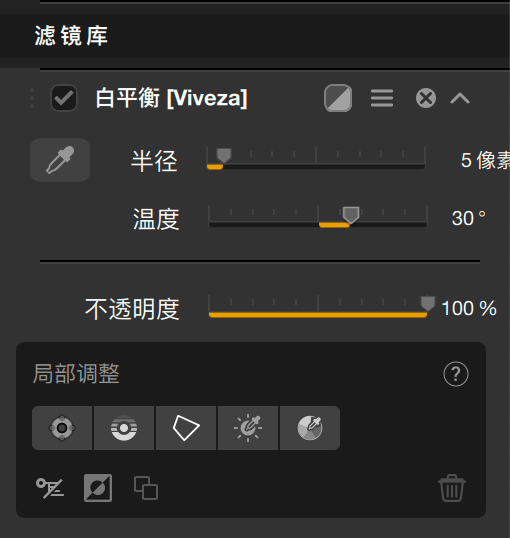Open local adjustments help question mark
Viewport: 510px width, 538px height.
tap(456, 374)
